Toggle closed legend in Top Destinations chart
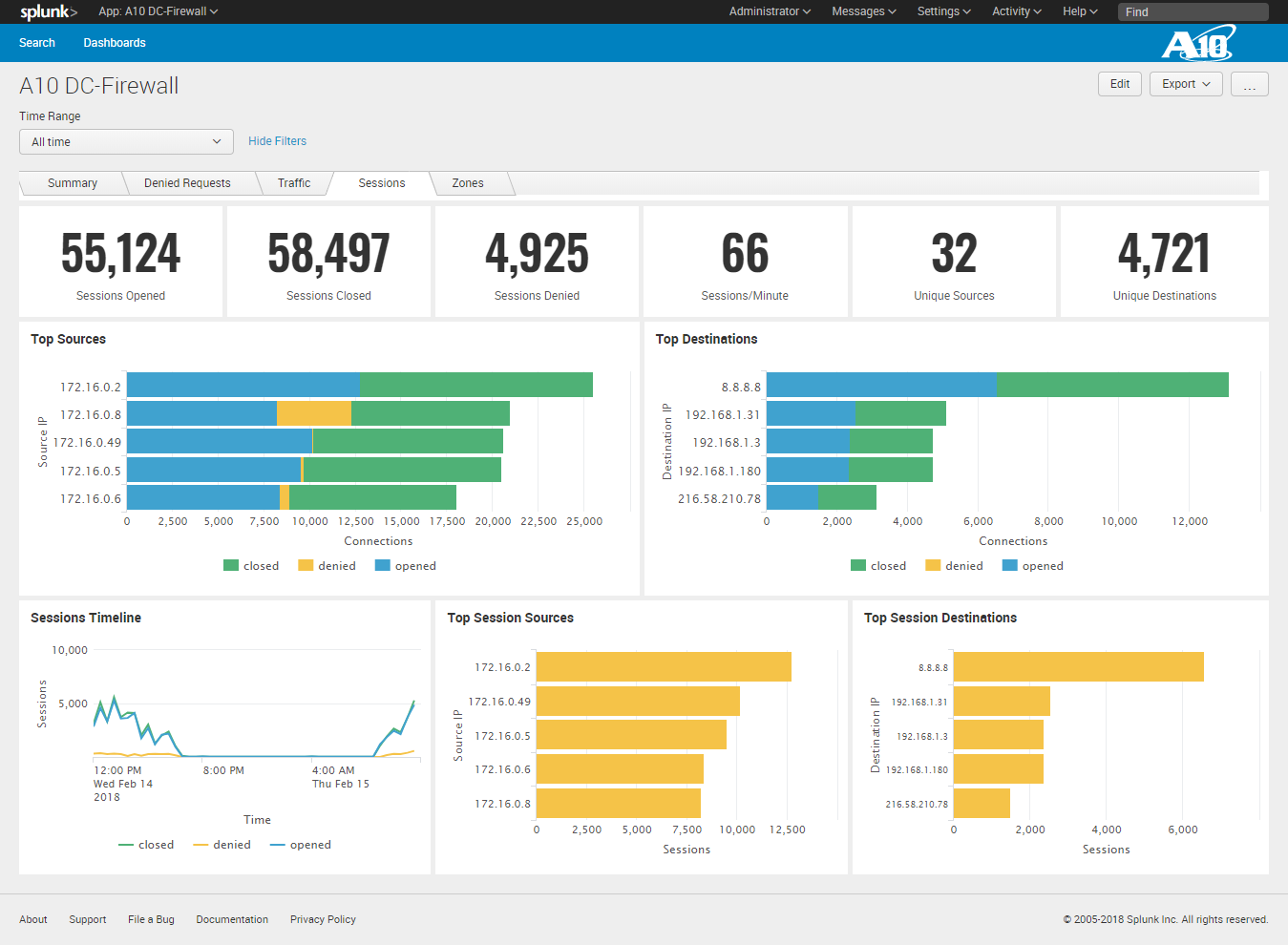1288x945 pixels. [878, 566]
